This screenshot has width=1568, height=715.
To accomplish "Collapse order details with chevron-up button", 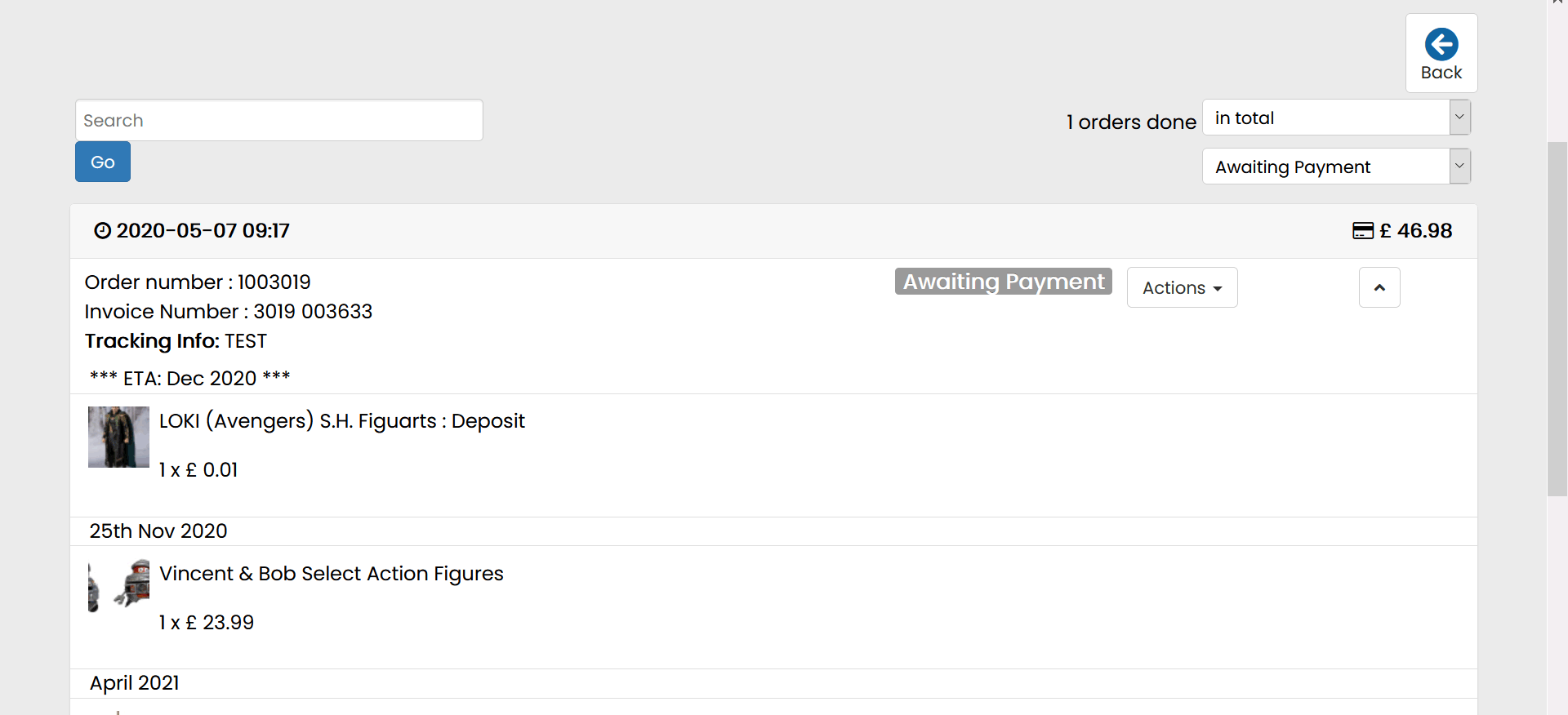I will [1379, 287].
